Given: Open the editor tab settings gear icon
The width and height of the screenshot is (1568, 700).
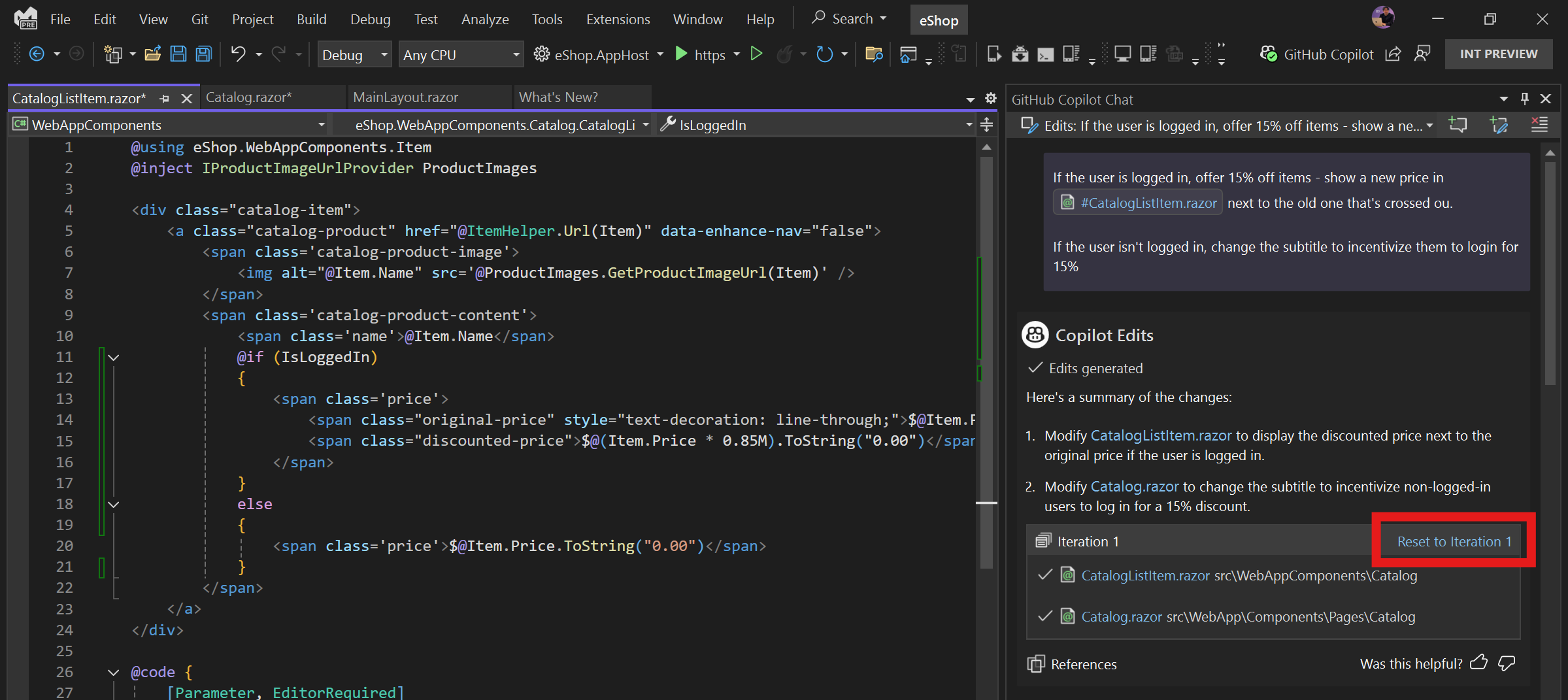Looking at the screenshot, I should pos(991,98).
